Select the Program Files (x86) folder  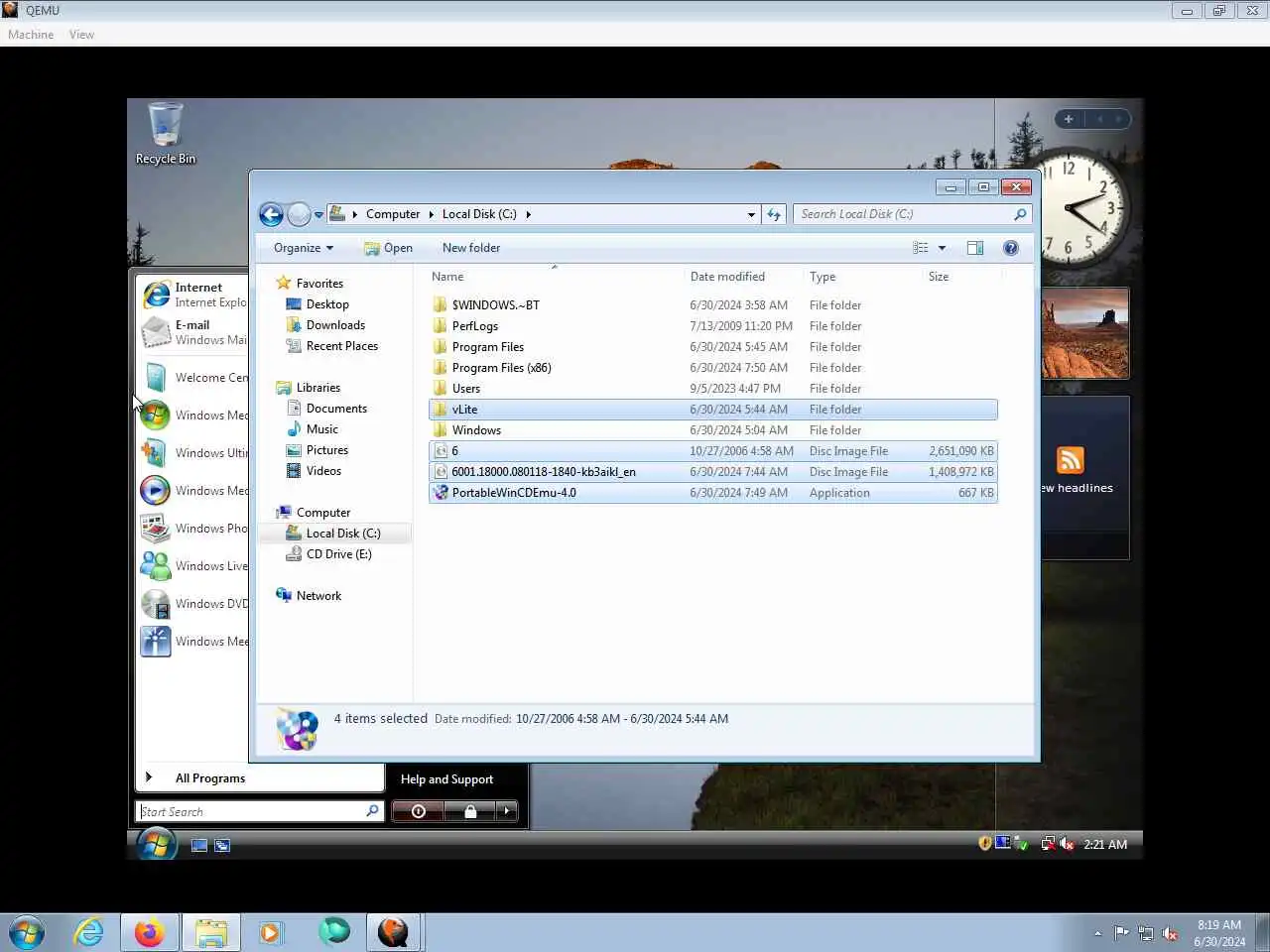[501, 368]
